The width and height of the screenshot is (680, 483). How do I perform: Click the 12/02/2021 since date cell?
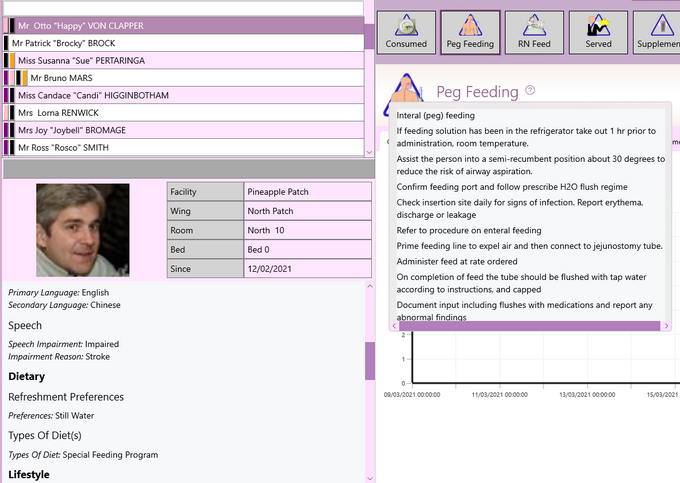click(x=307, y=269)
